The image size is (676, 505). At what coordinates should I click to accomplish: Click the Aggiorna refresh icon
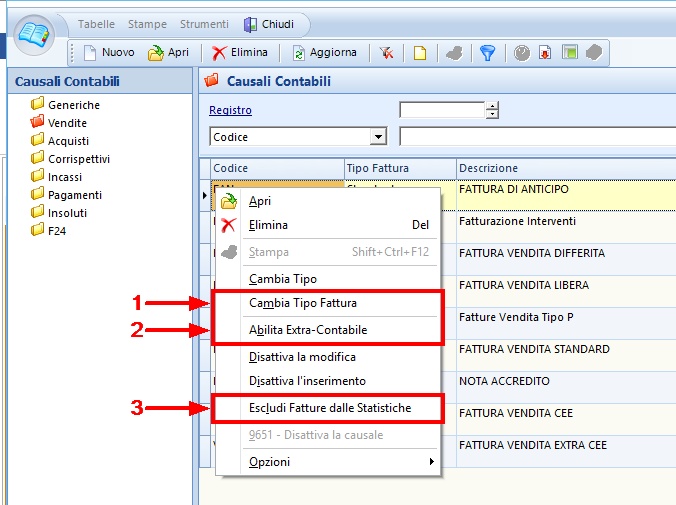click(x=299, y=53)
